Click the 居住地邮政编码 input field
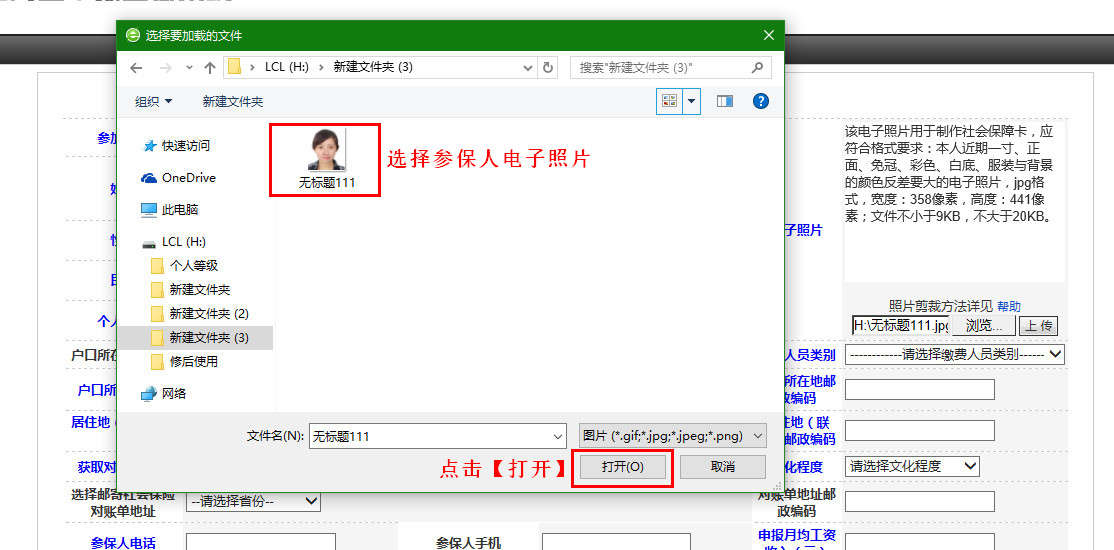 coord(919,431)
